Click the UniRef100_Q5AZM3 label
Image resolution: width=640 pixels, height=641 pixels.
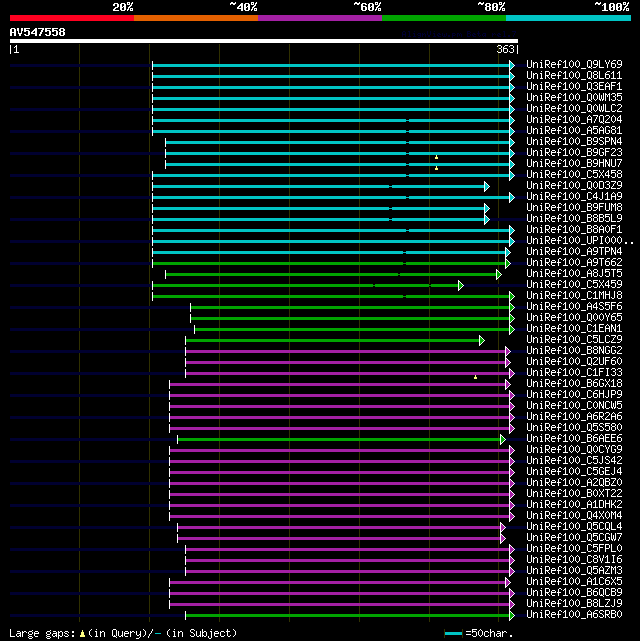pyautogui.click(x=574, y=571)
